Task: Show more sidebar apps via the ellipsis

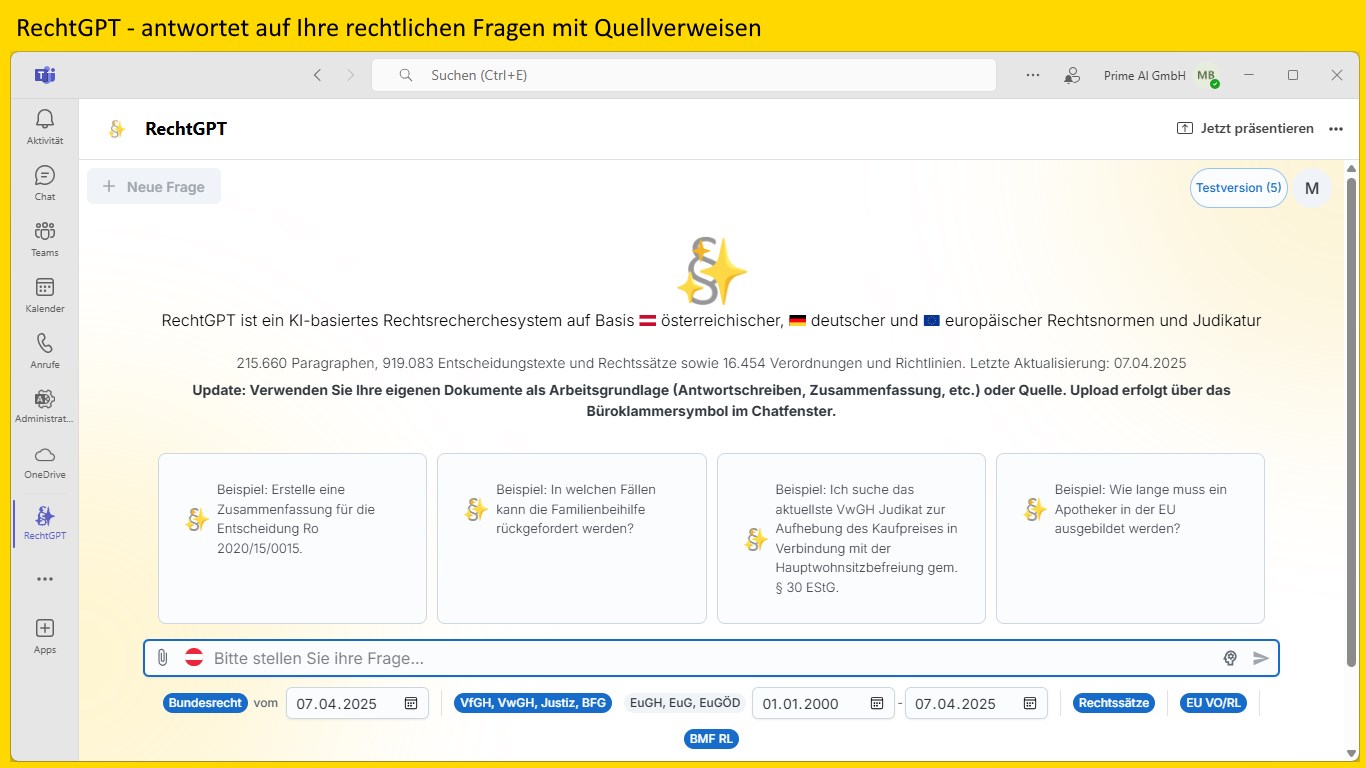Action: 45,578
